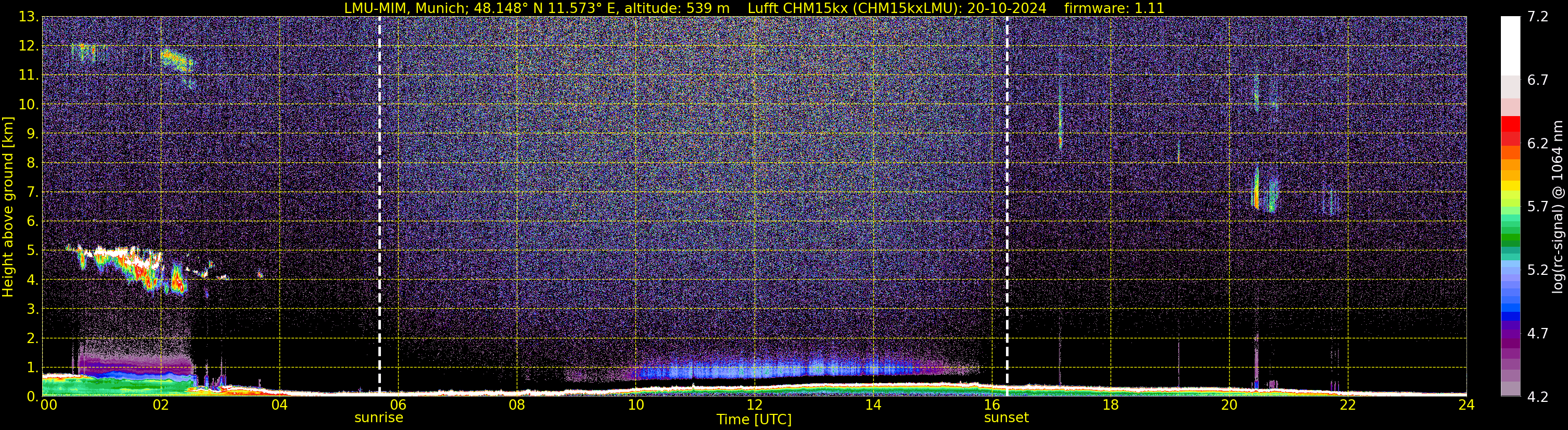Click the height axis tick '4.'
Image resolution: width=1568 pixels, height=430 pixels.
[32, 280]
